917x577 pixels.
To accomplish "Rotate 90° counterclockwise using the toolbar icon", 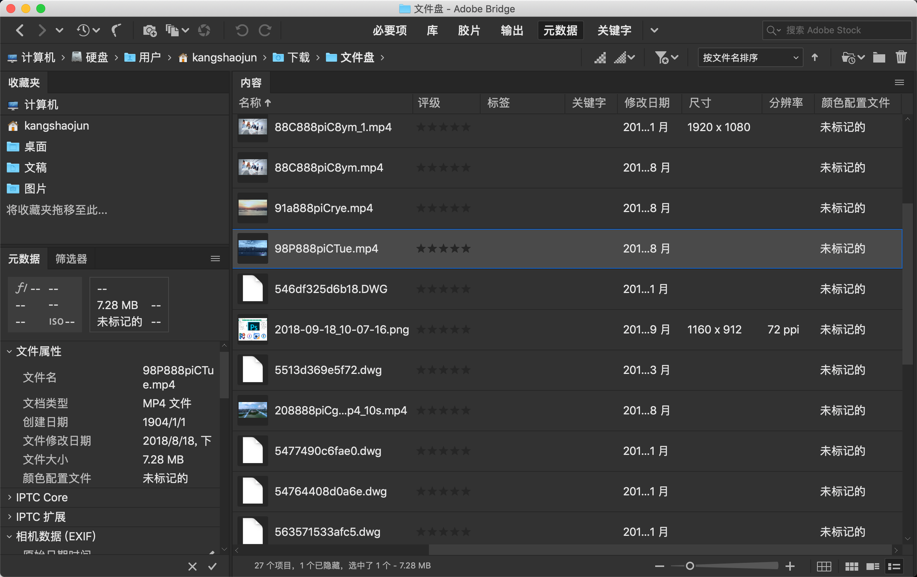I will pyautogui.click(x=242, y=31).
